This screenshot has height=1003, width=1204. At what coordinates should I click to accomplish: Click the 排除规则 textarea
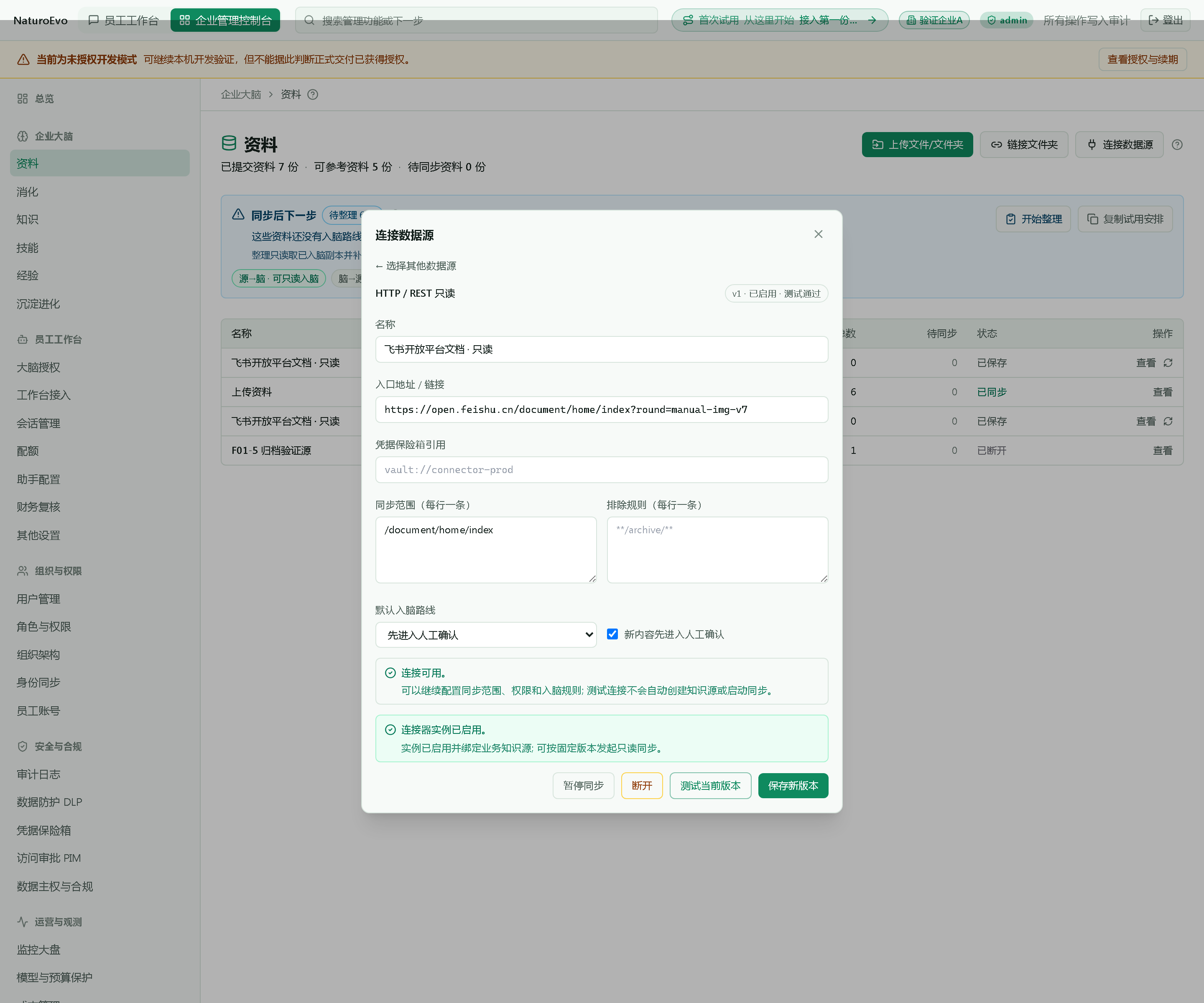click(x=717, y=550)
